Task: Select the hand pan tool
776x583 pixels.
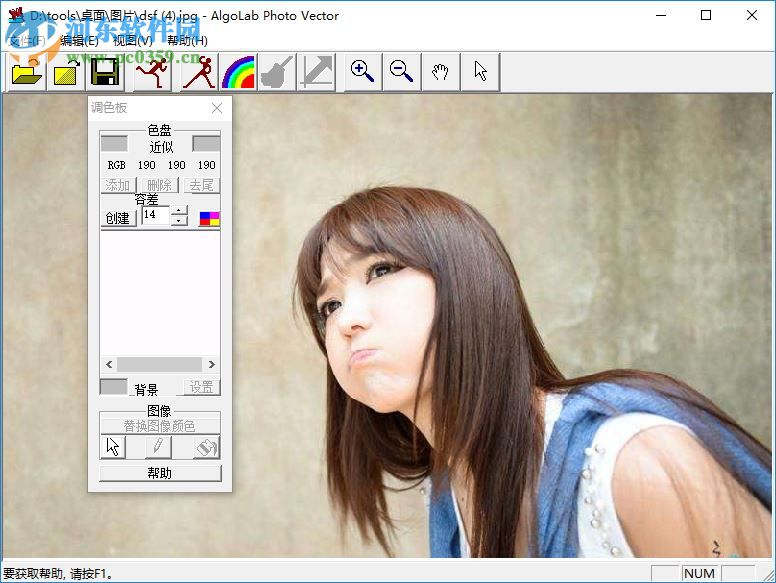Action: tap(441, 72)
